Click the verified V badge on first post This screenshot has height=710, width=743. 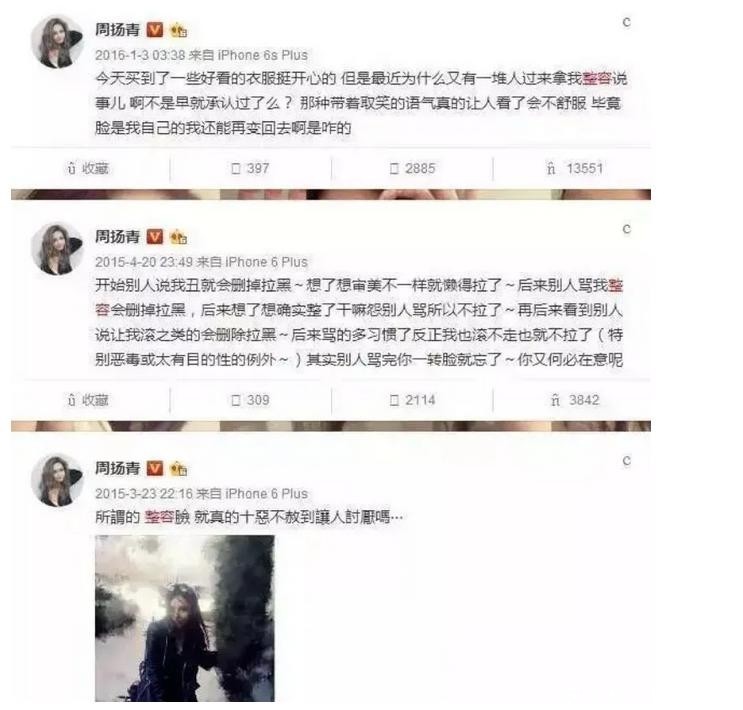pyautogui.click(x=154, y=30)
